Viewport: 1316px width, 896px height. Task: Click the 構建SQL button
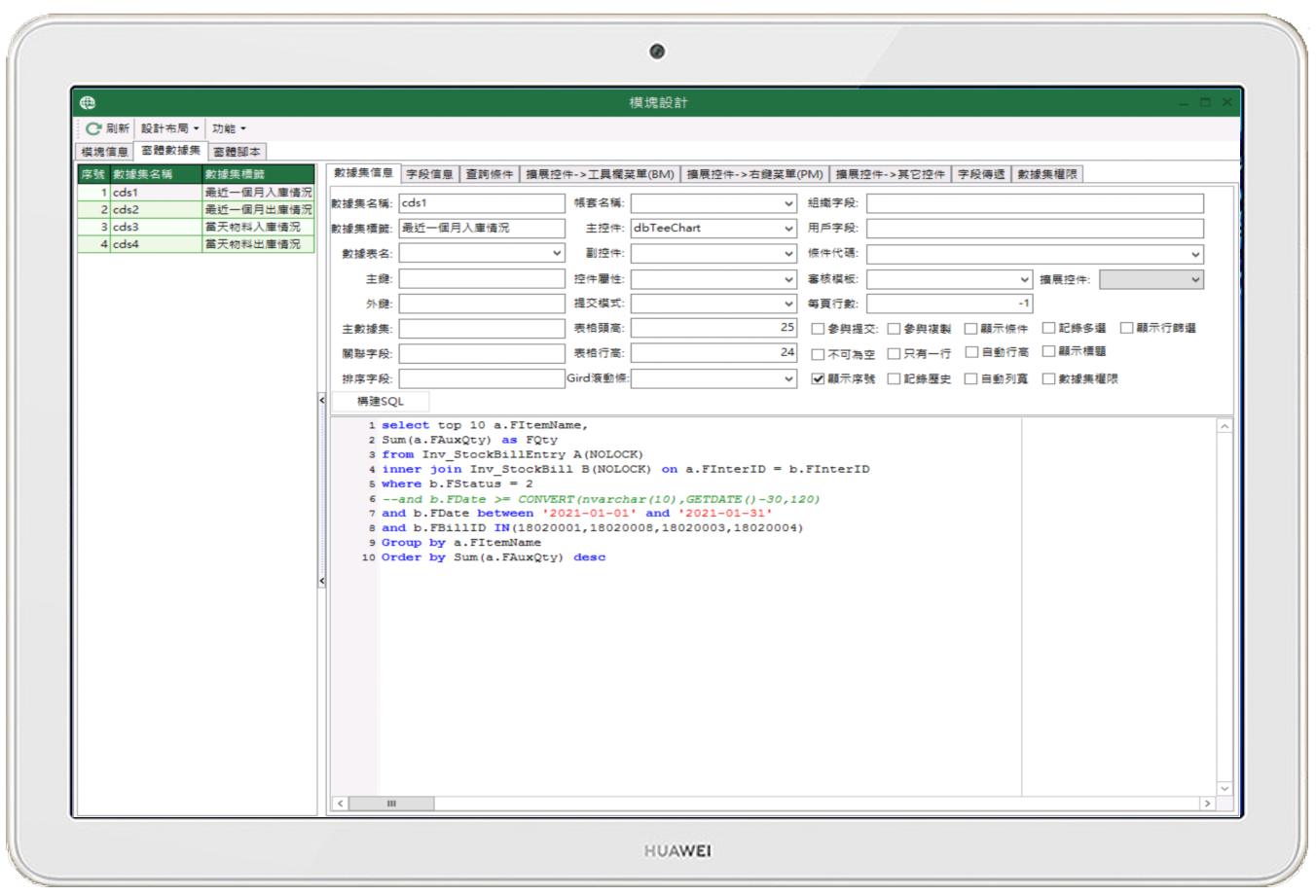click(380, 401)
